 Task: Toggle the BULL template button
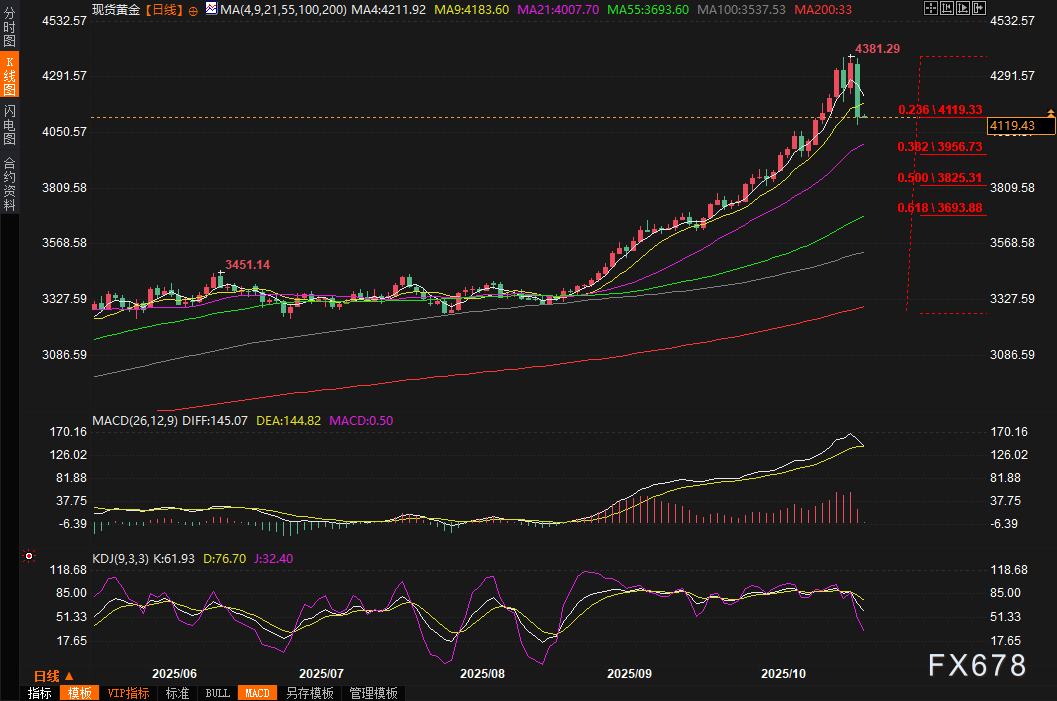point(217,693)
